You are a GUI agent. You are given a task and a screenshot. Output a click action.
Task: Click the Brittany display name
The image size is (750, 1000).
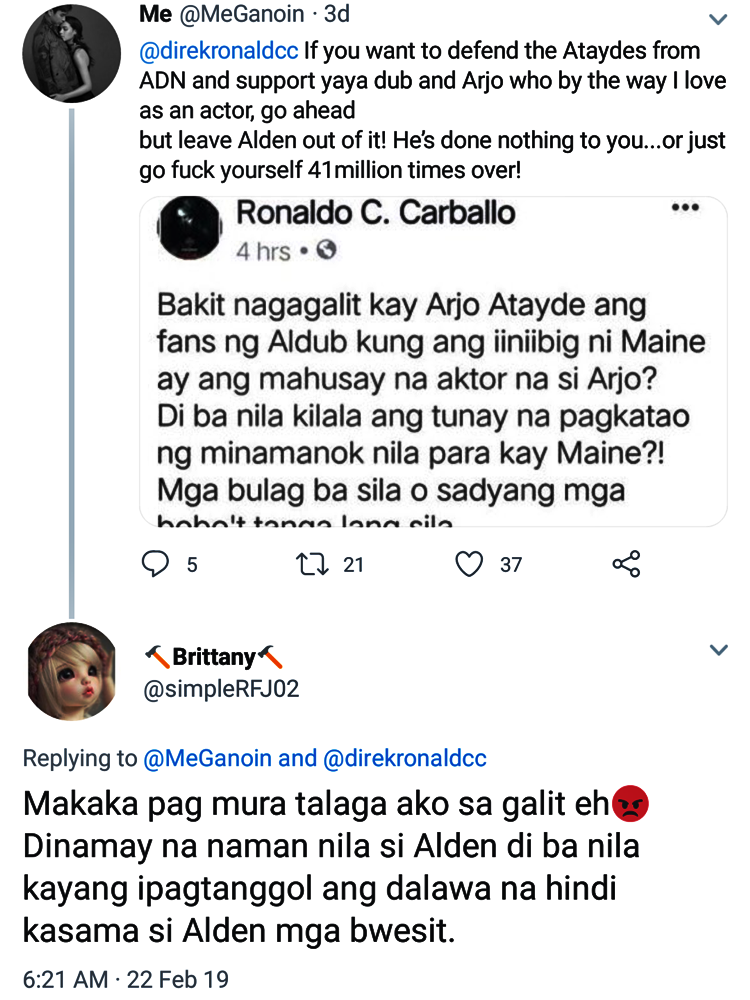(213, 658)
